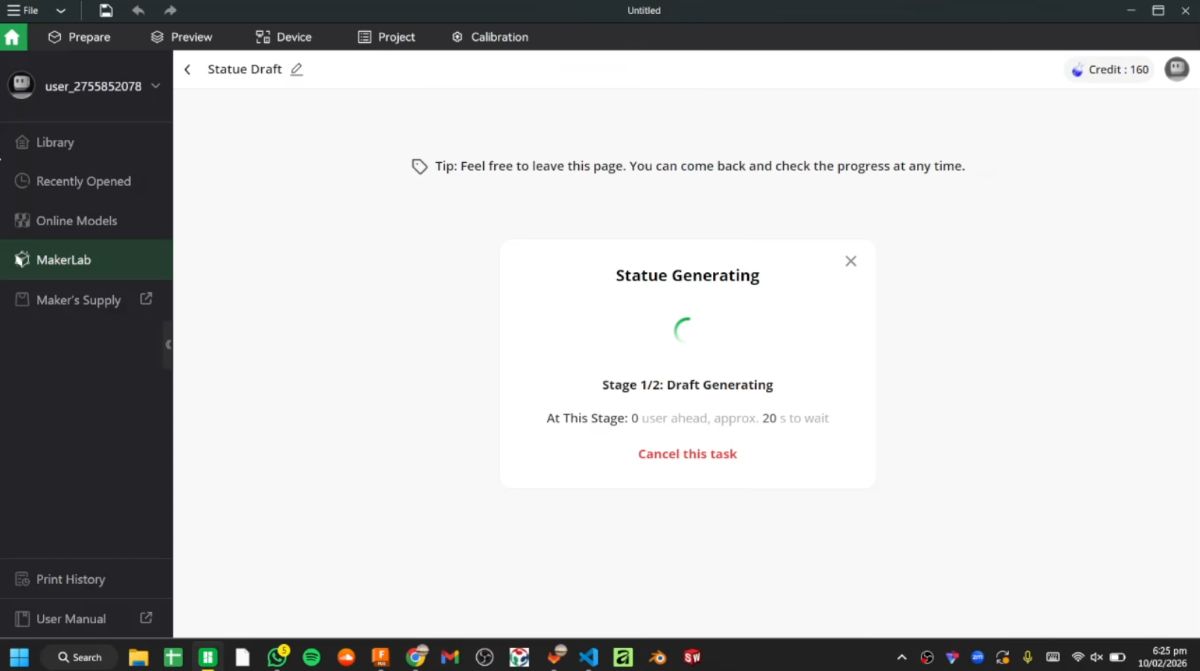Click the tag icon beside the Tip
Image resolution: width=1200 pixels, height=671 pixels.
tap(420, 166)
